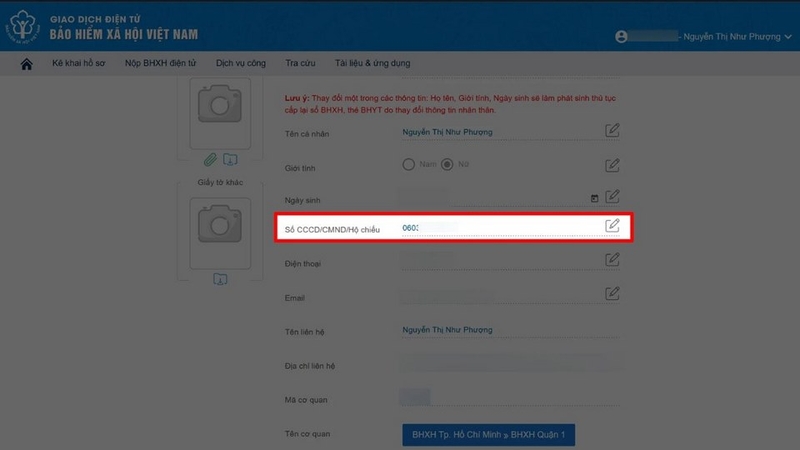The height and width of the screenshot is (450, 800).
Task: Click into the Tên liên hệ input field
Action: 510,330
